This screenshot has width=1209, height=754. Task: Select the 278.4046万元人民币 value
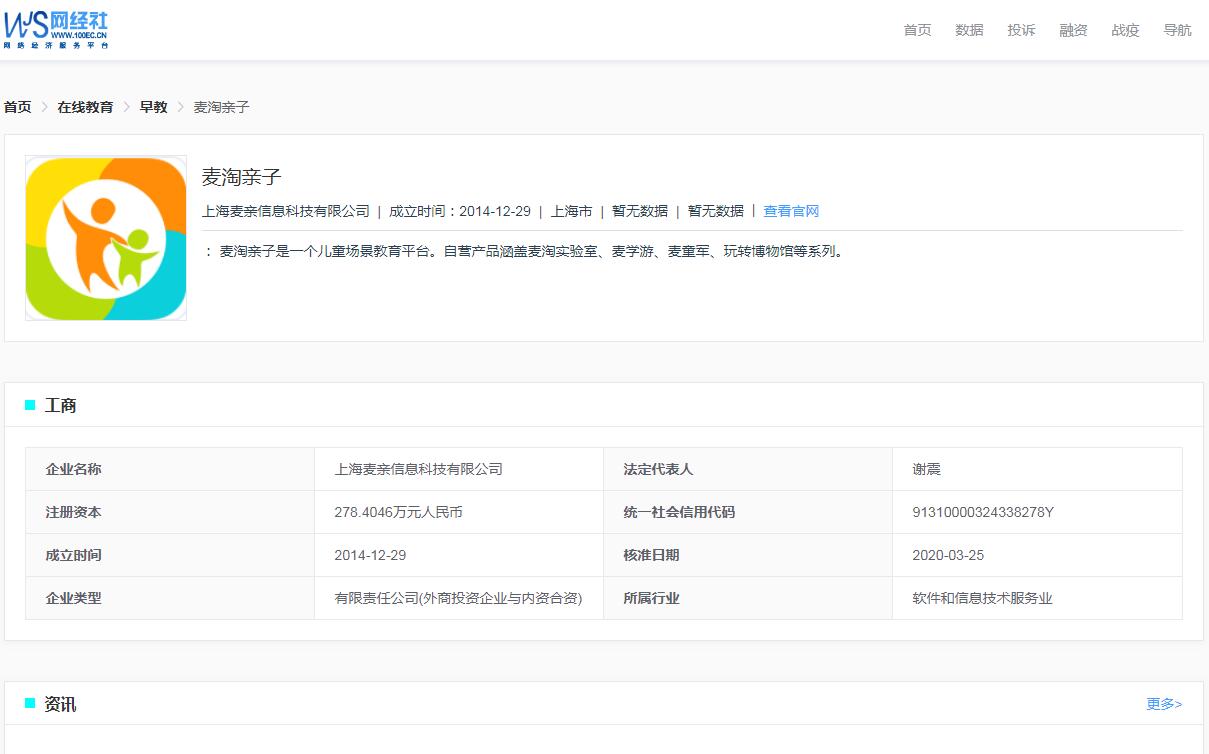[x=398, y=512]
